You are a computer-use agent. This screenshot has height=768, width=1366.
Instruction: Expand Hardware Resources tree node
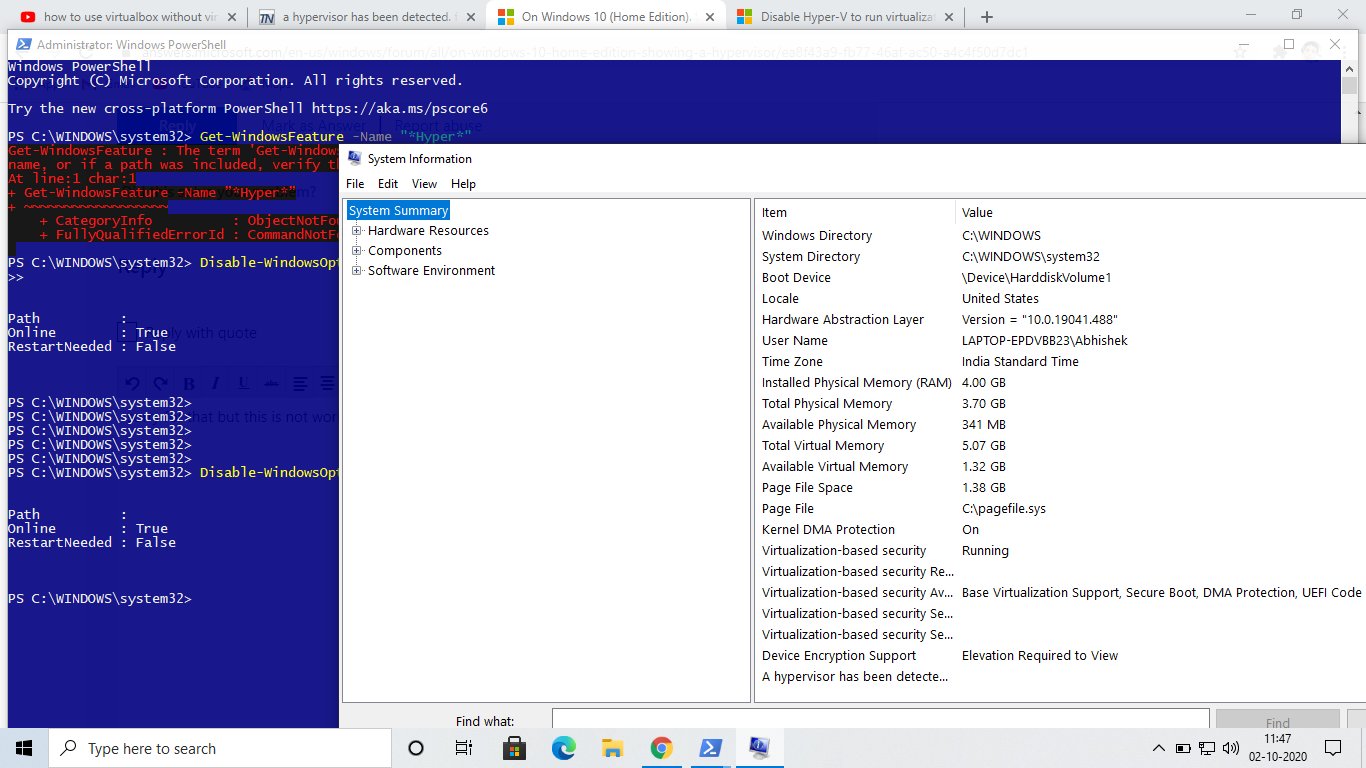click(357, 230)
